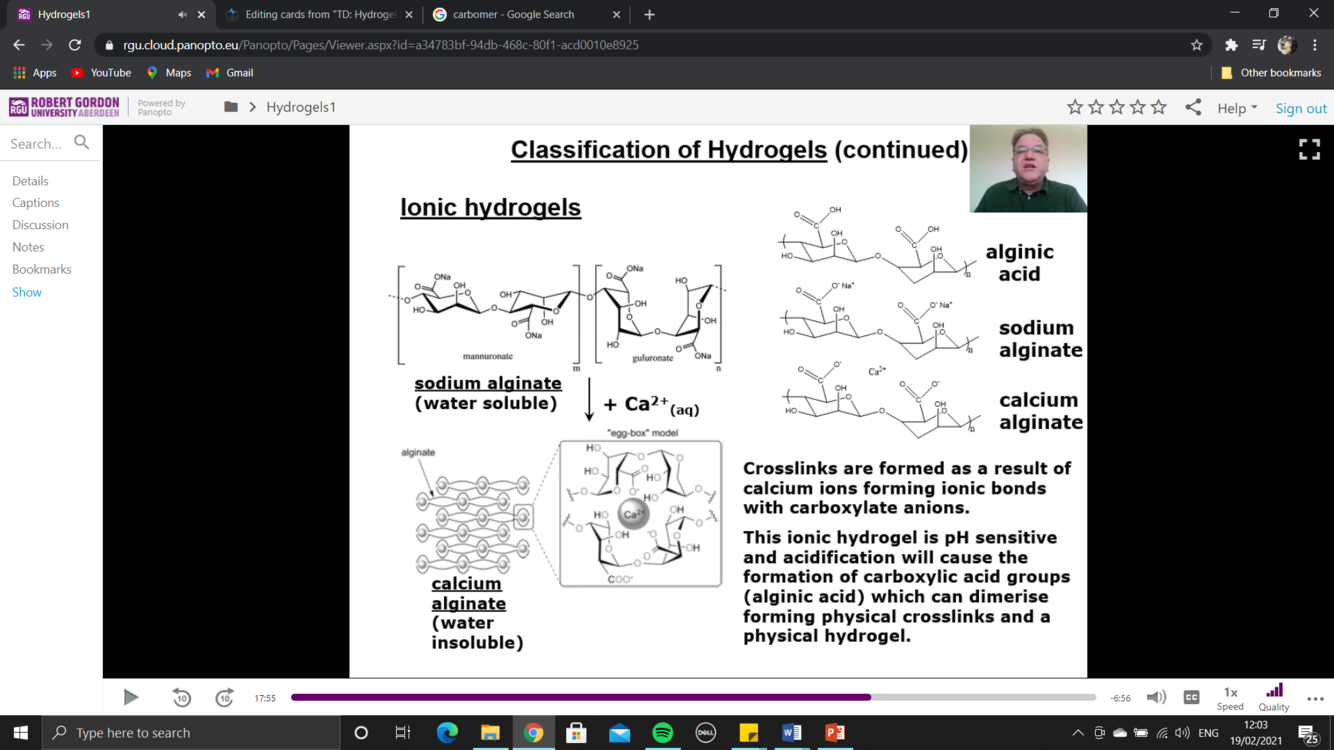Click the browser address bar URL

pyautogui.click(x=381, y=45)
